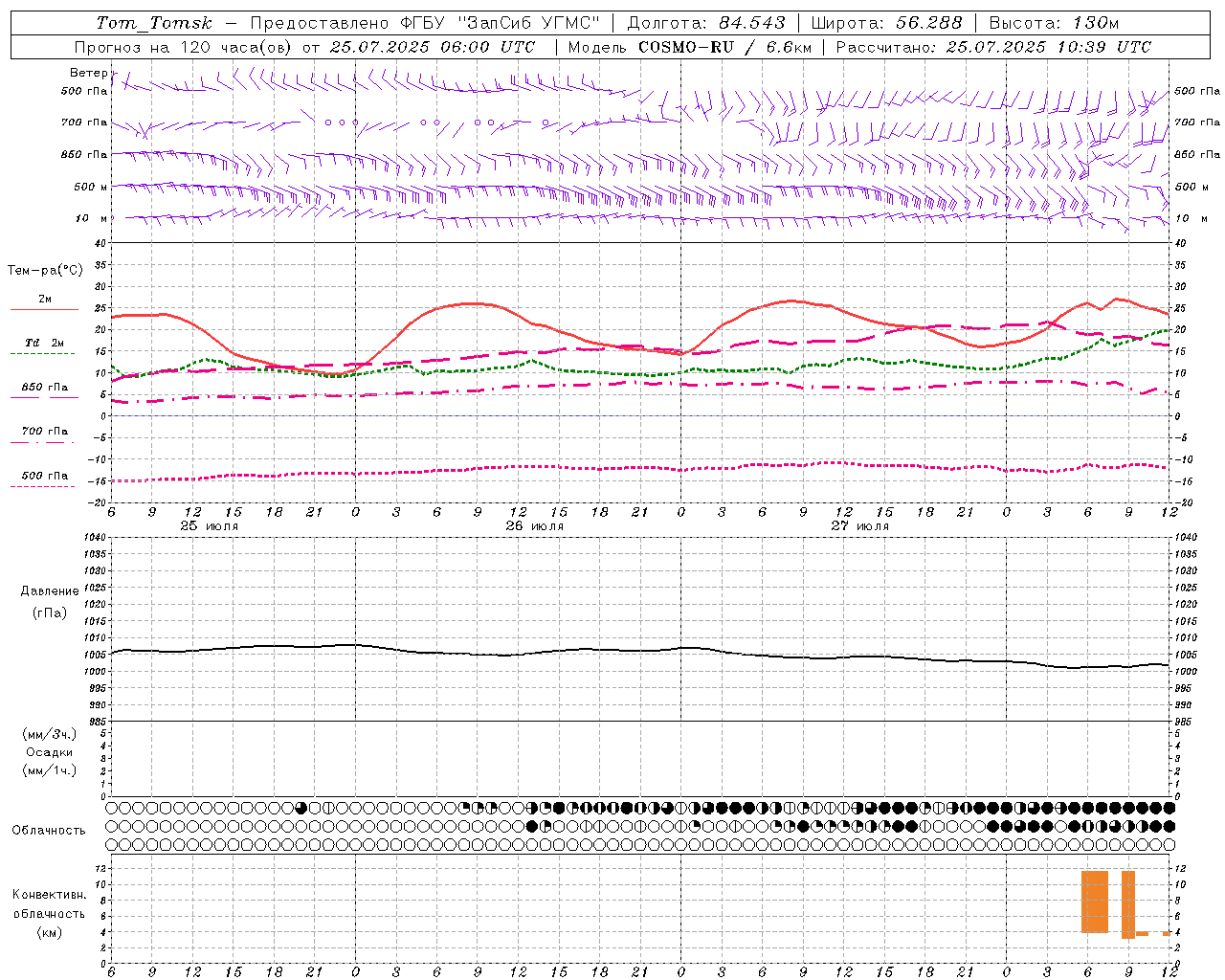Click the "26 июля" date label
Image resolution: width=1225 pixels, height=980 pixels.
(x=535, y=526)
